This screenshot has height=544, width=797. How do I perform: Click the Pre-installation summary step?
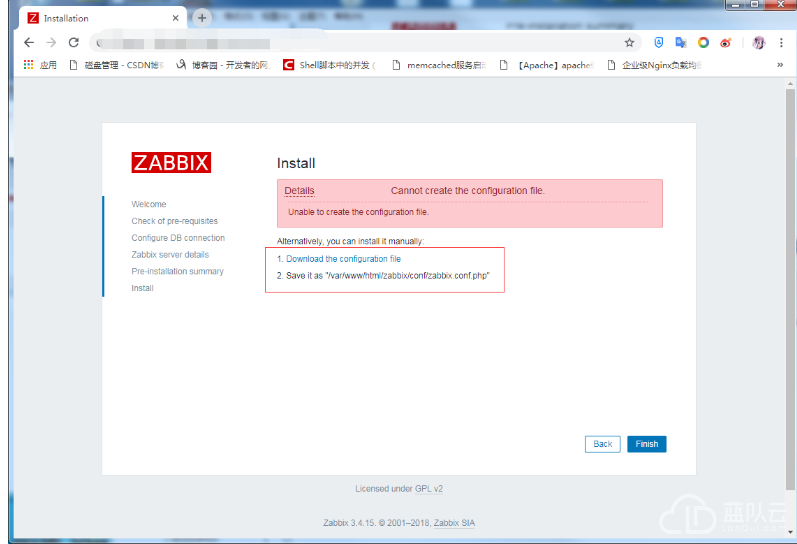(x=177, y=271)
